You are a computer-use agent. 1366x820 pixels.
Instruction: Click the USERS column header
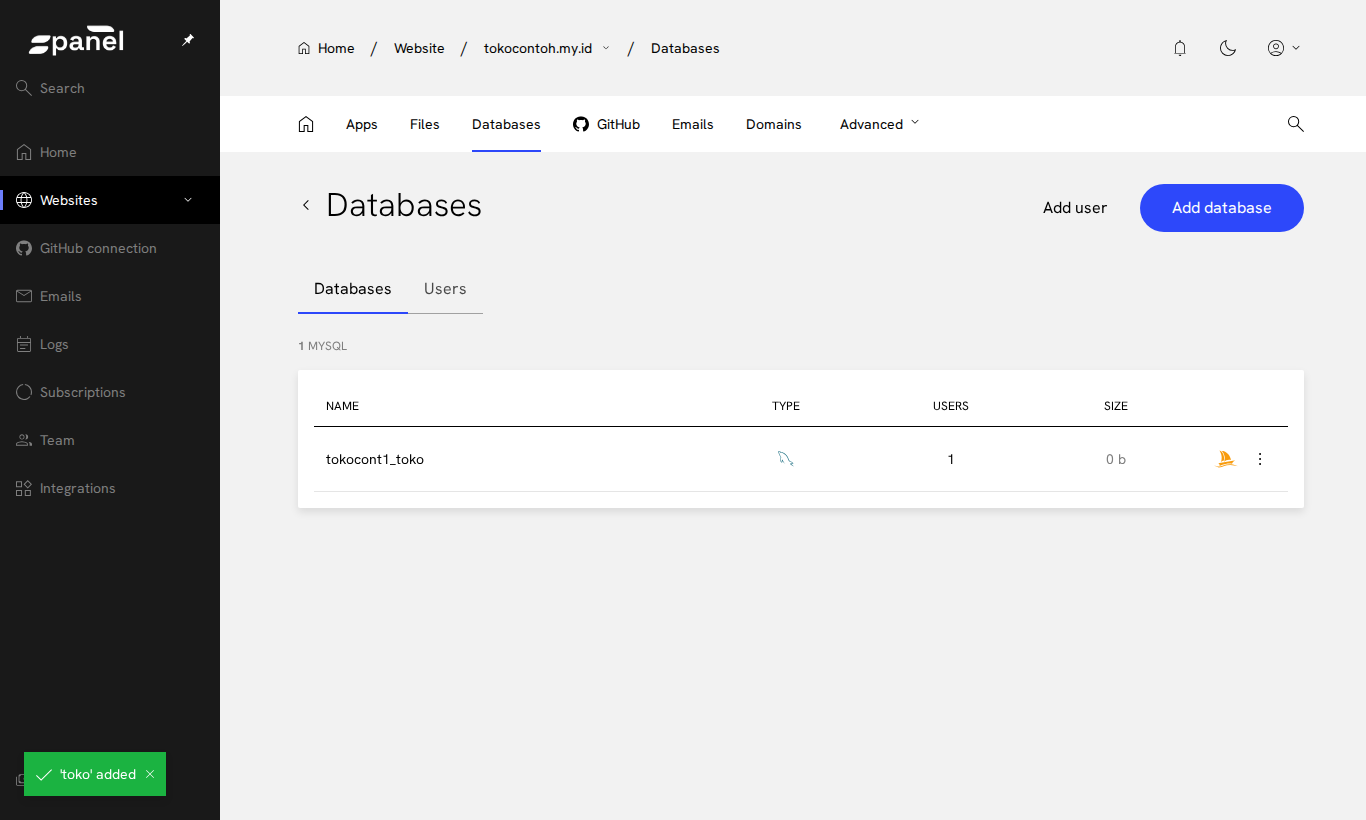(x=951, y=406)
